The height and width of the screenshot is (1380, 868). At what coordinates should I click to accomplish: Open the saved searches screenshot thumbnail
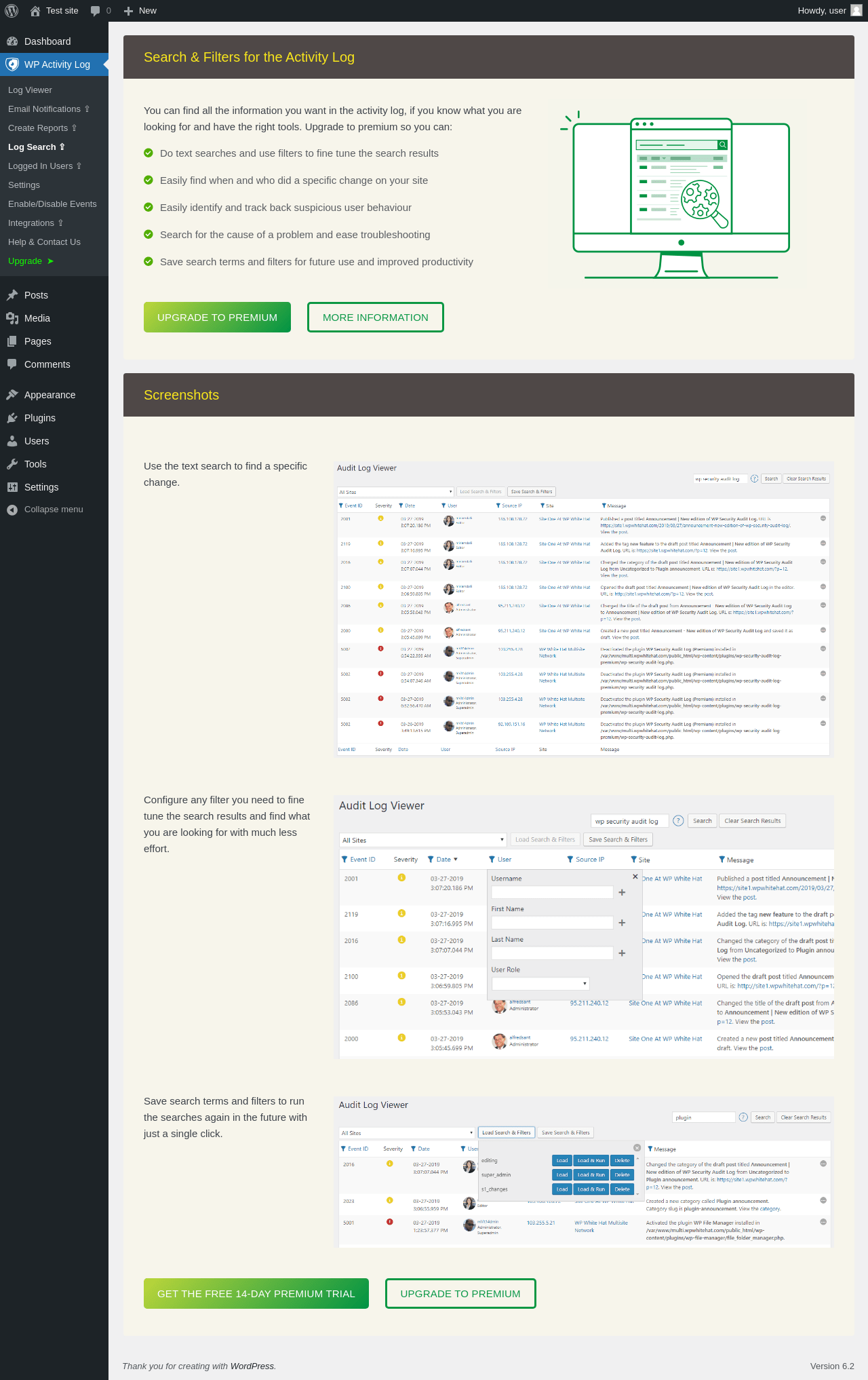tap(585, 1172)
